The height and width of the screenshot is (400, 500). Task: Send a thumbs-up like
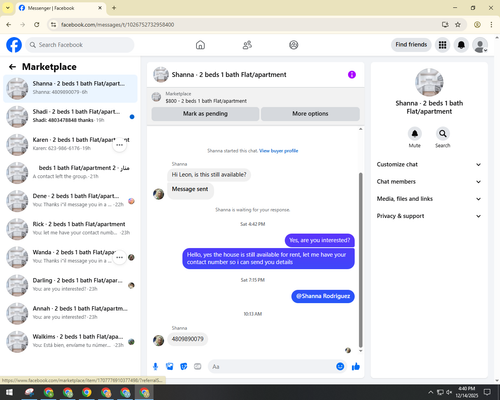pos(356,367)
